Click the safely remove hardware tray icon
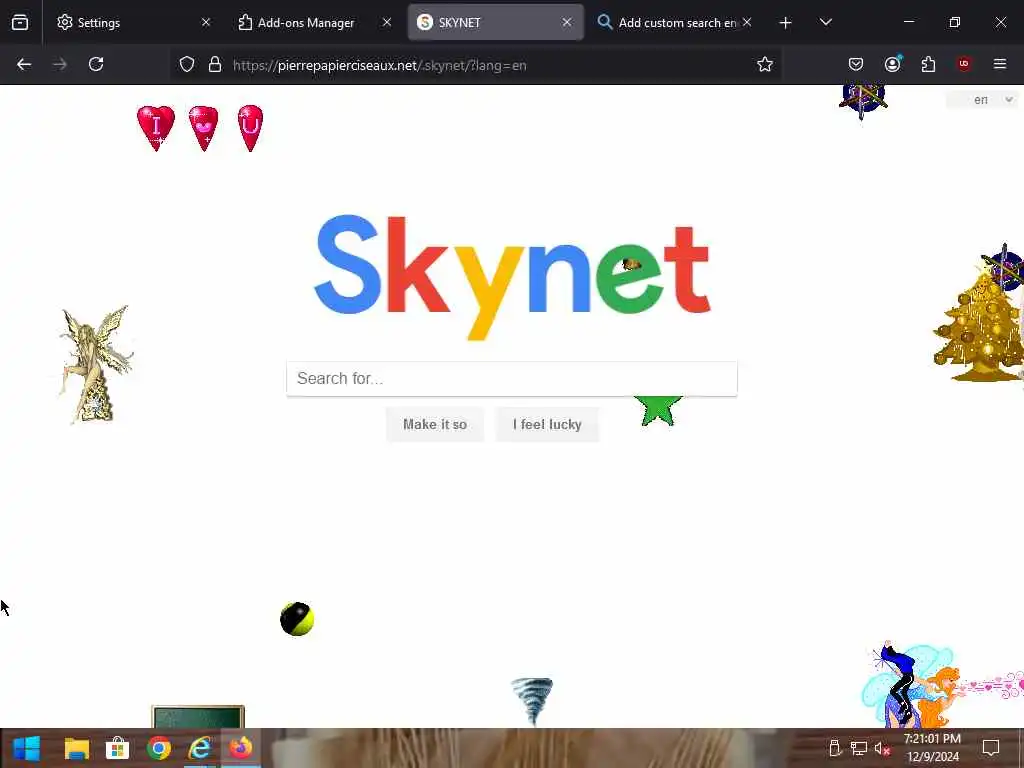 835,748
